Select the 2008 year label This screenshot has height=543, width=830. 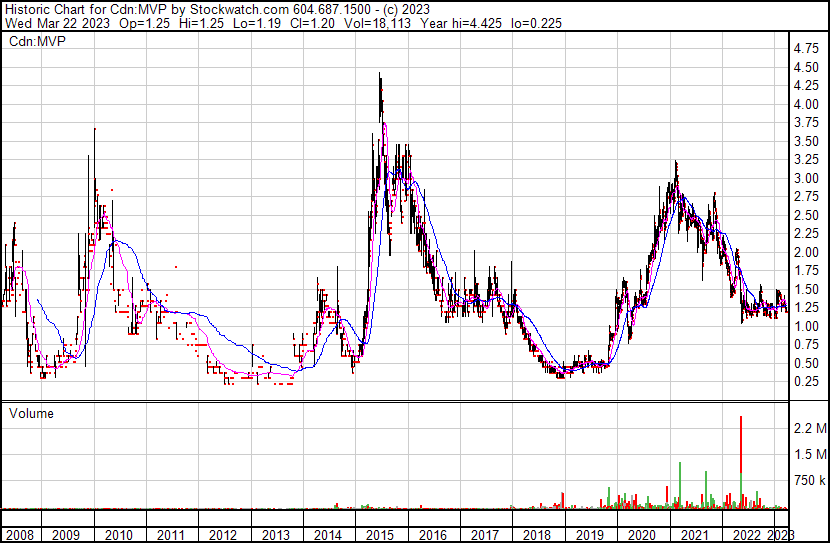(x=18, y=535)
